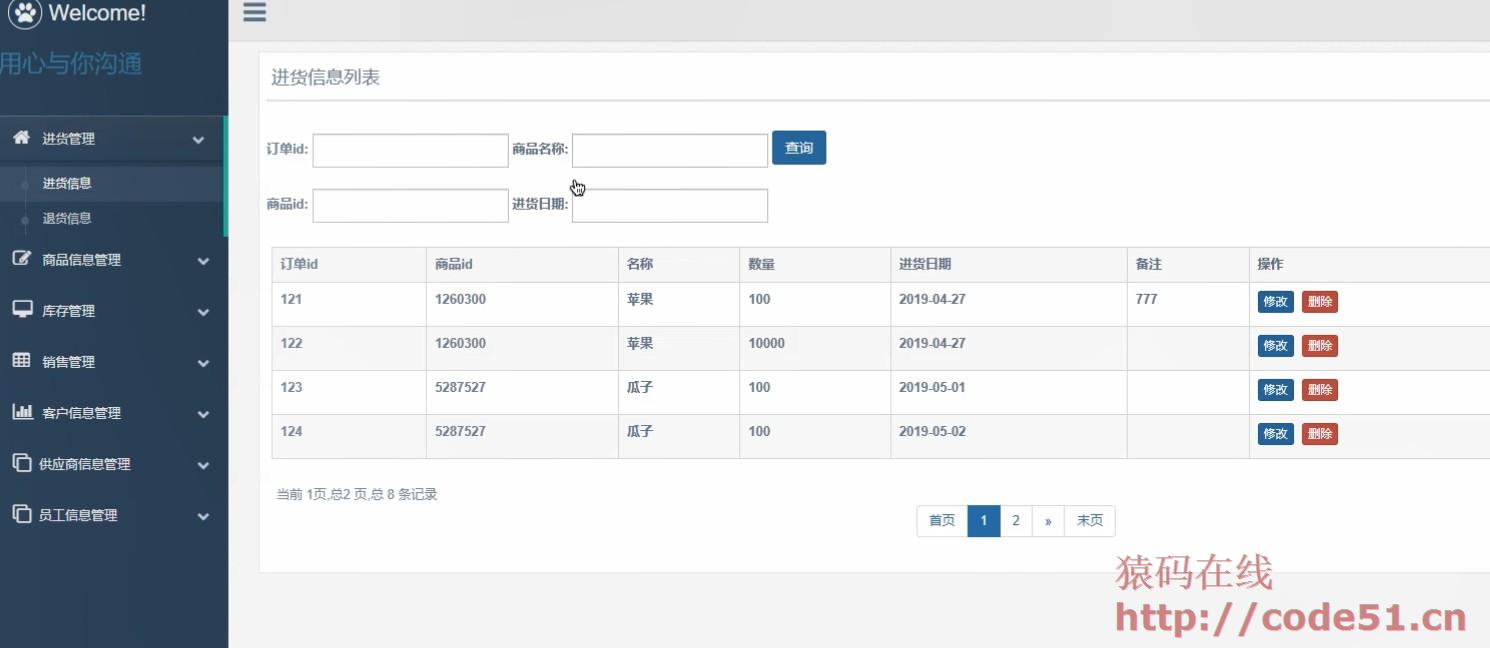Click the table icon beside 销售管理
This screenshot has width=1490, height=648.
tap(21, 361)
